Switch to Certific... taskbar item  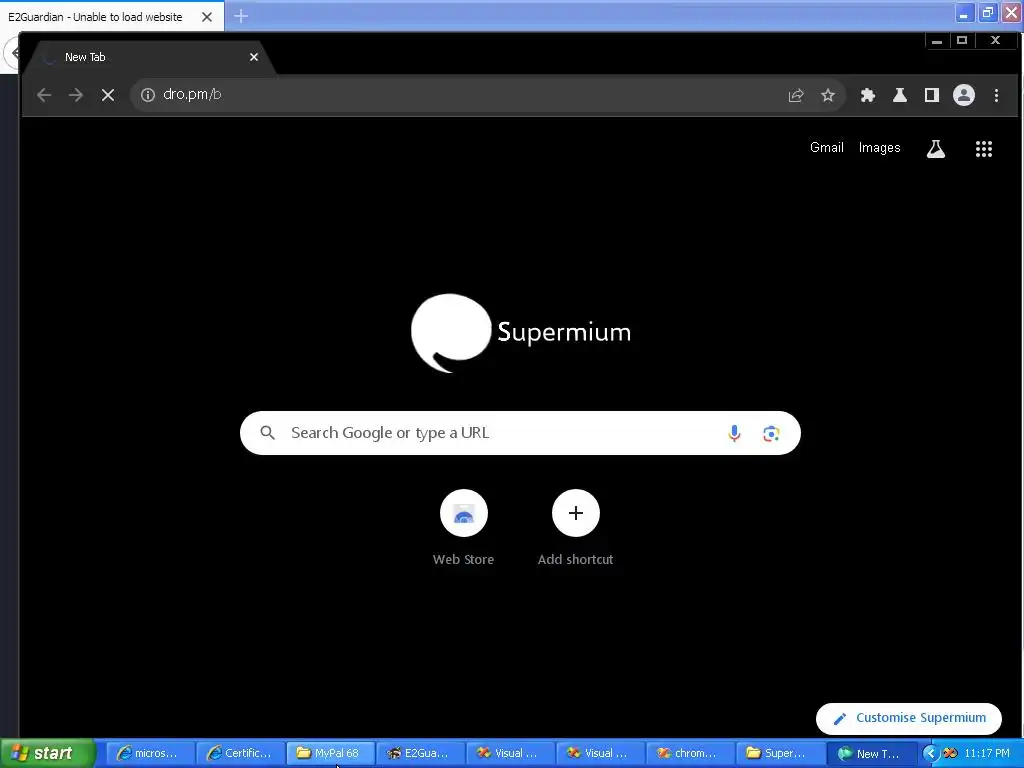point(240,753)
